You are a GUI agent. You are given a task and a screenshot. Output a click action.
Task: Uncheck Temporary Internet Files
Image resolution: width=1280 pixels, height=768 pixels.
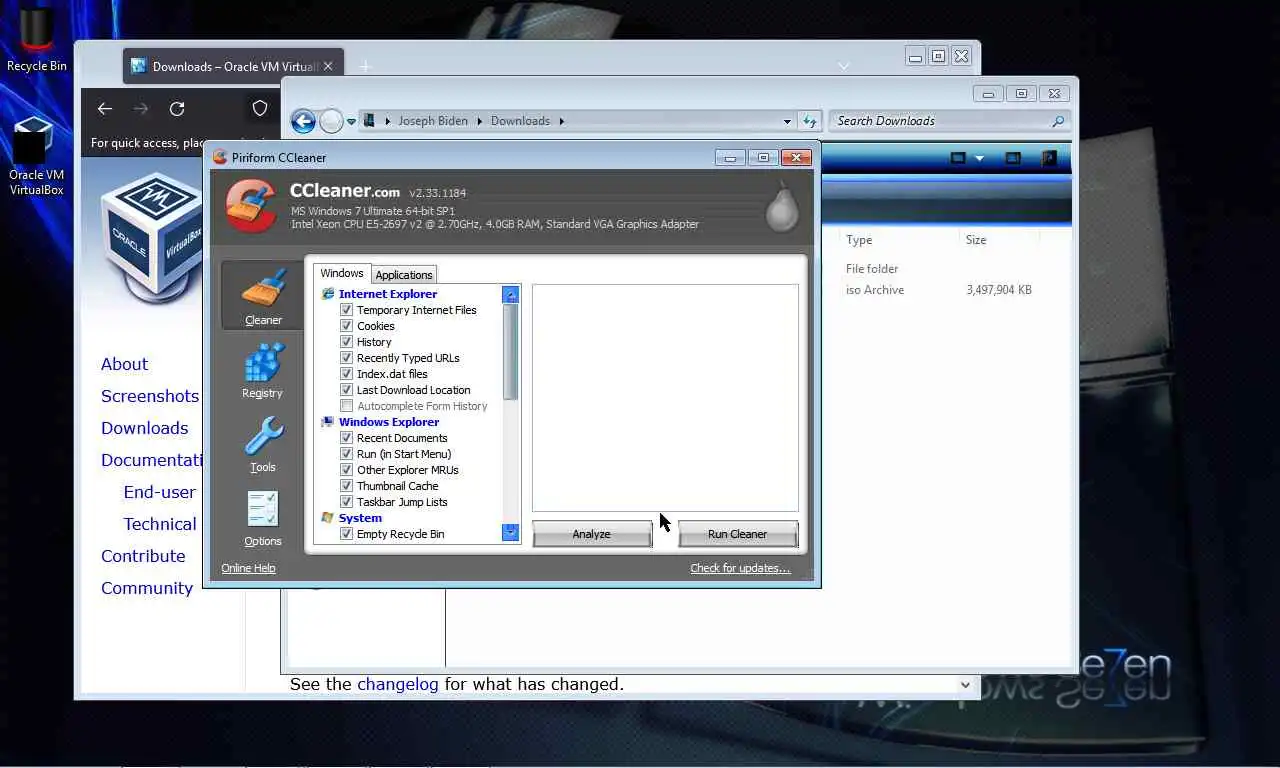[347, 310]
